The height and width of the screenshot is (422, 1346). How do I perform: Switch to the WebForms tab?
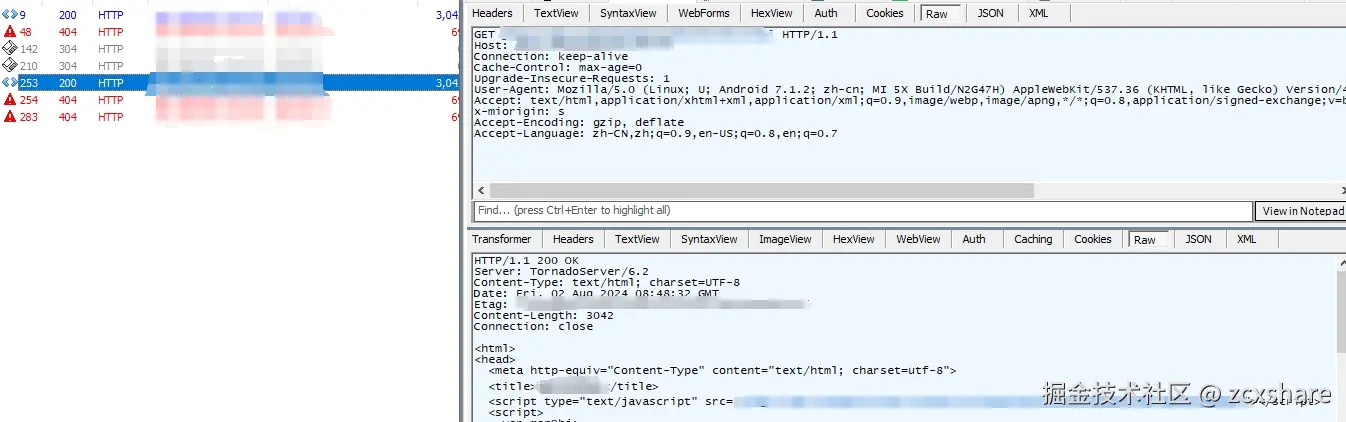point(703,13)
